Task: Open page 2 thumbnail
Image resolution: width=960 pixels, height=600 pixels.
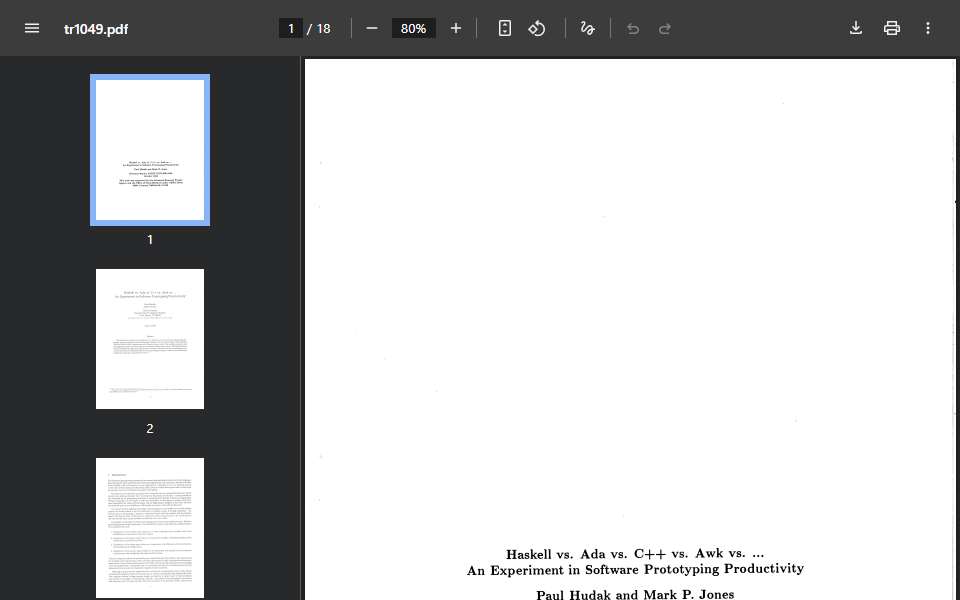Action: [150, 339]
